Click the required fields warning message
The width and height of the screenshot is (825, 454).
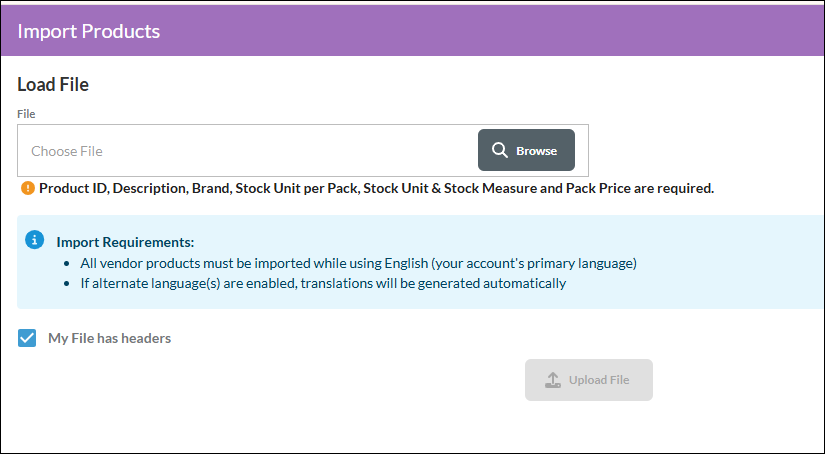tap(377, 188)
